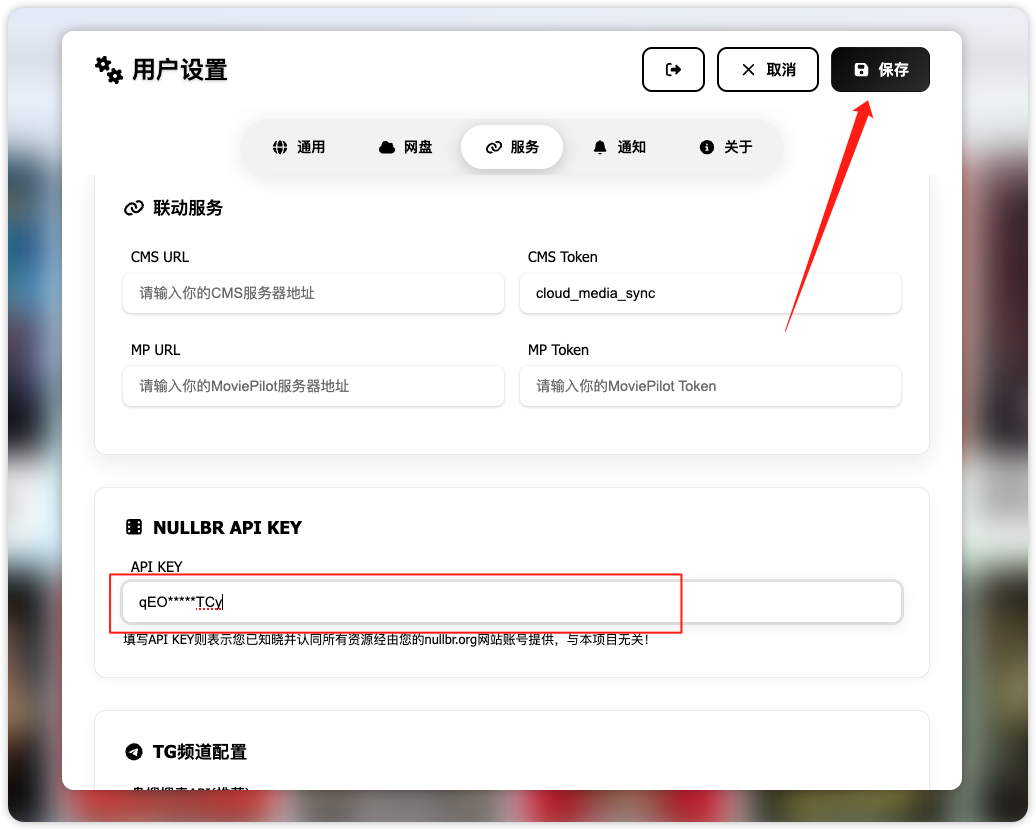Click the globe icon for 通用
1036x830 pixels.
pyautogui.click(x=280, y=147)
